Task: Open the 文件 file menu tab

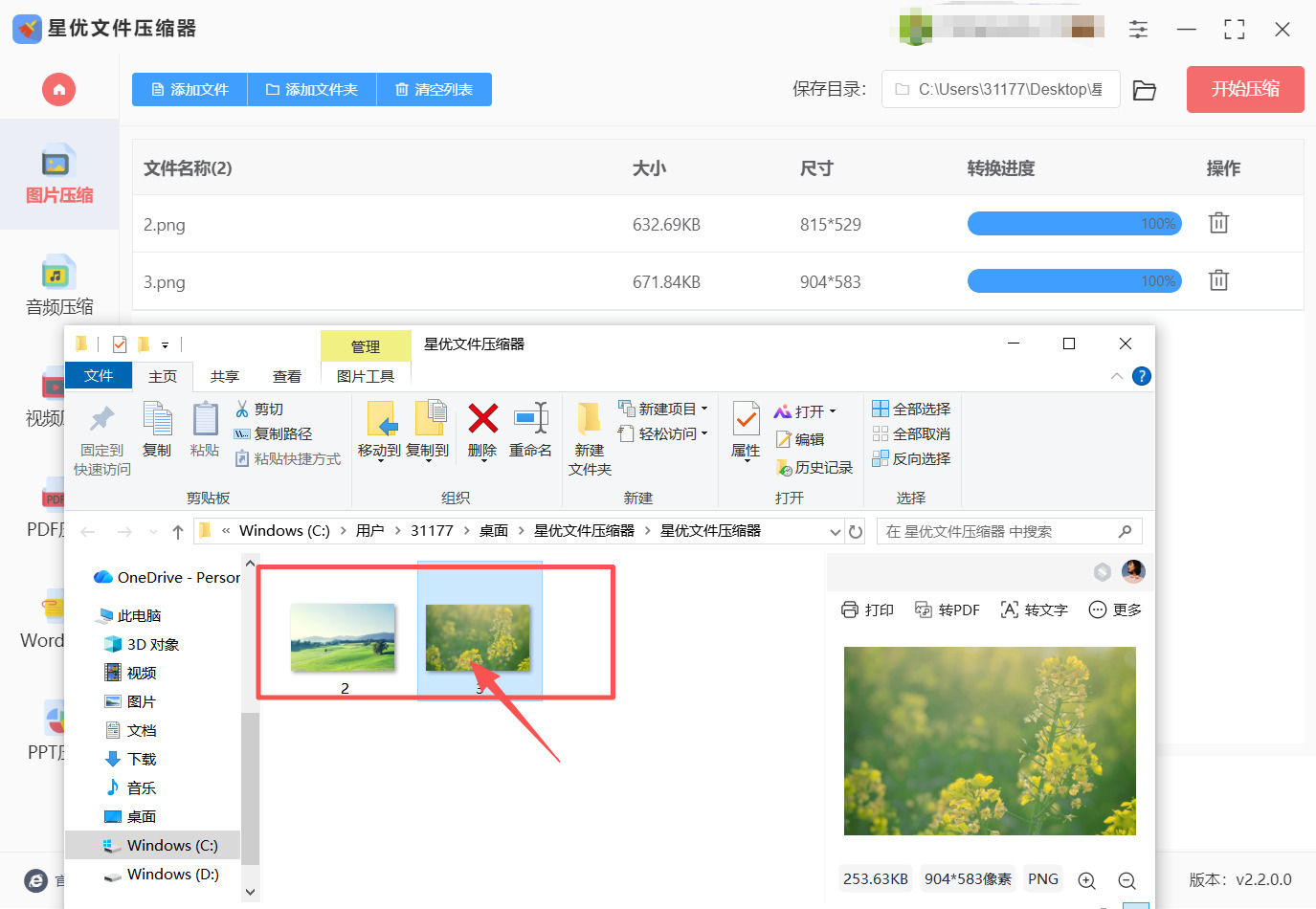Action: (99, 376)
